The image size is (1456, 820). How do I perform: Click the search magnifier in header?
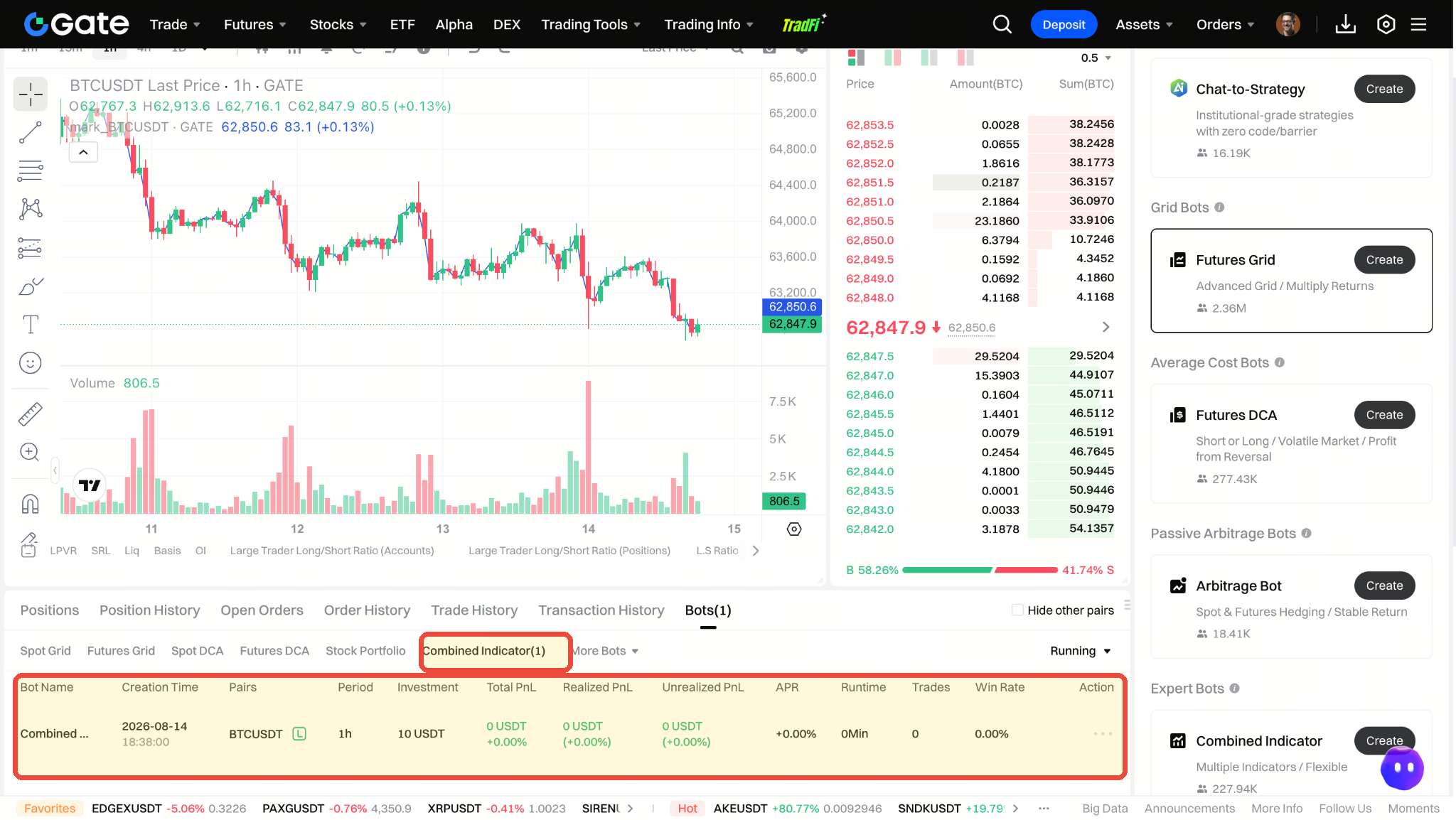click(x=1002, y=24)
